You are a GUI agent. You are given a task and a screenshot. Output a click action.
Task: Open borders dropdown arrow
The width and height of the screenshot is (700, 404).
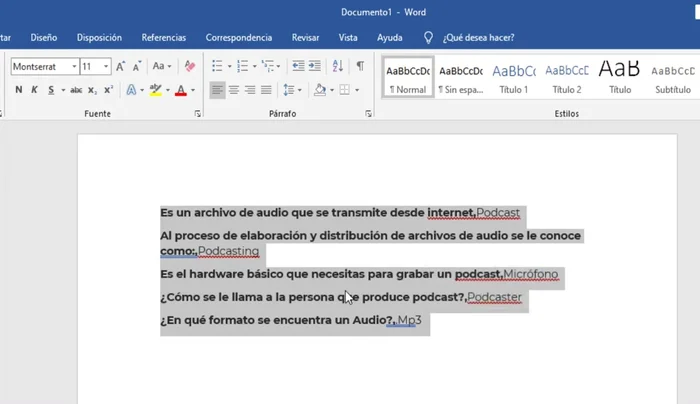(x=357, y=90)
